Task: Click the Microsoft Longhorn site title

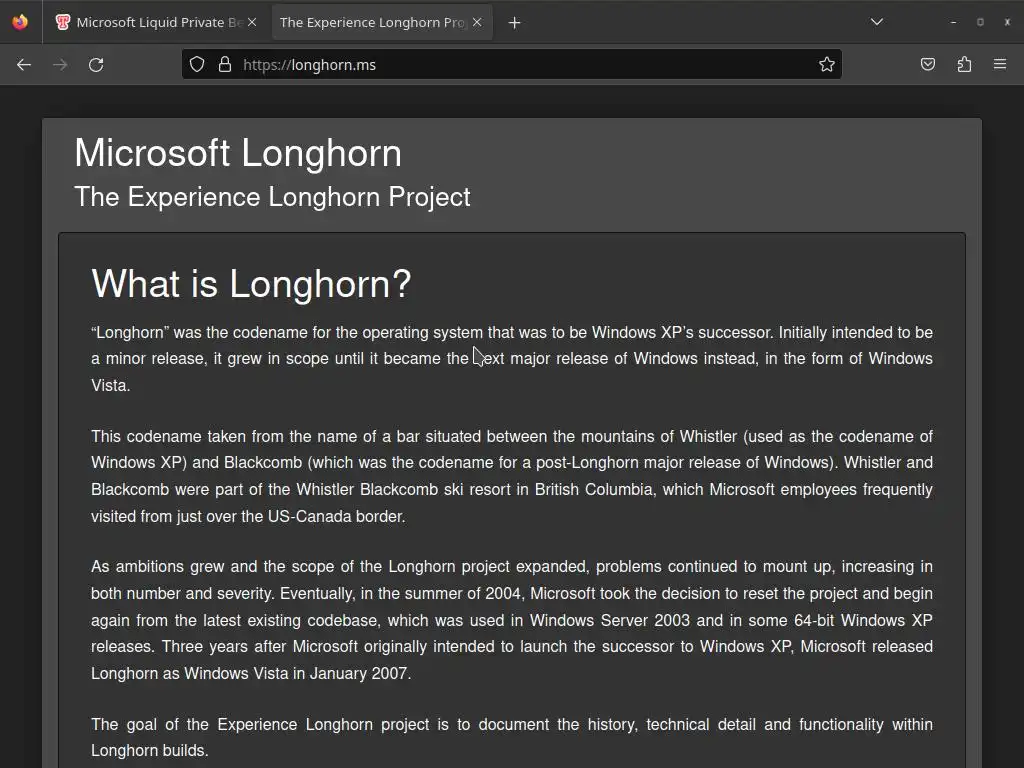Action: coord(238,153)
